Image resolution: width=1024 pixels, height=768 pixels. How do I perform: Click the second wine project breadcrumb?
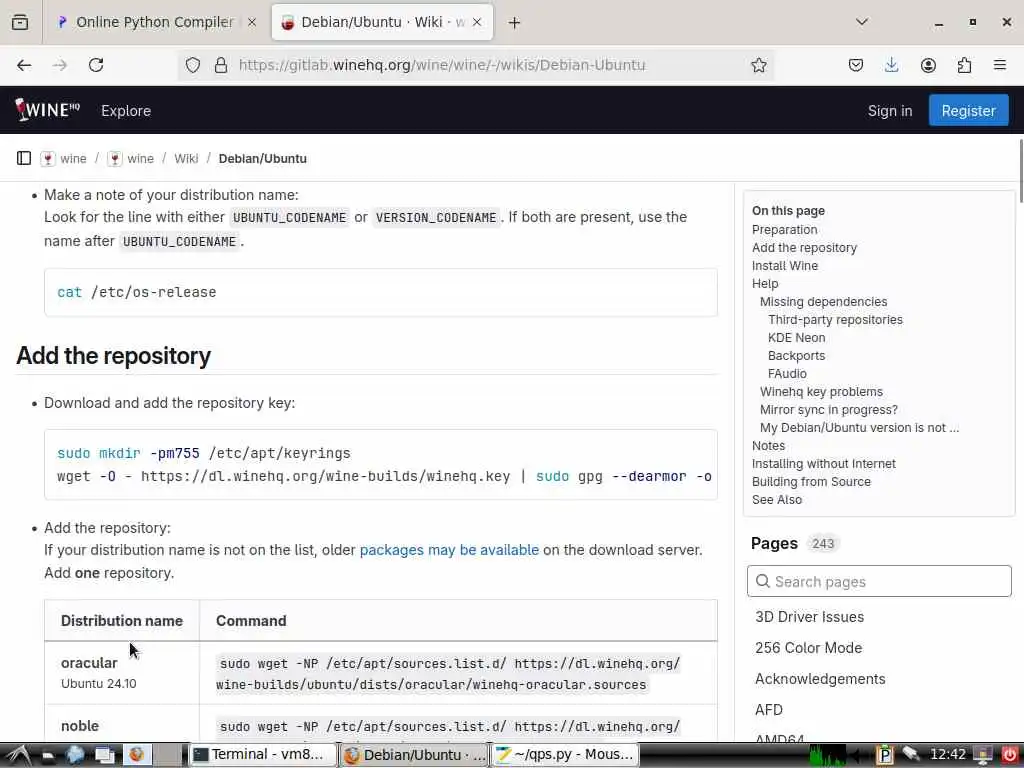(x=140, y=159)
